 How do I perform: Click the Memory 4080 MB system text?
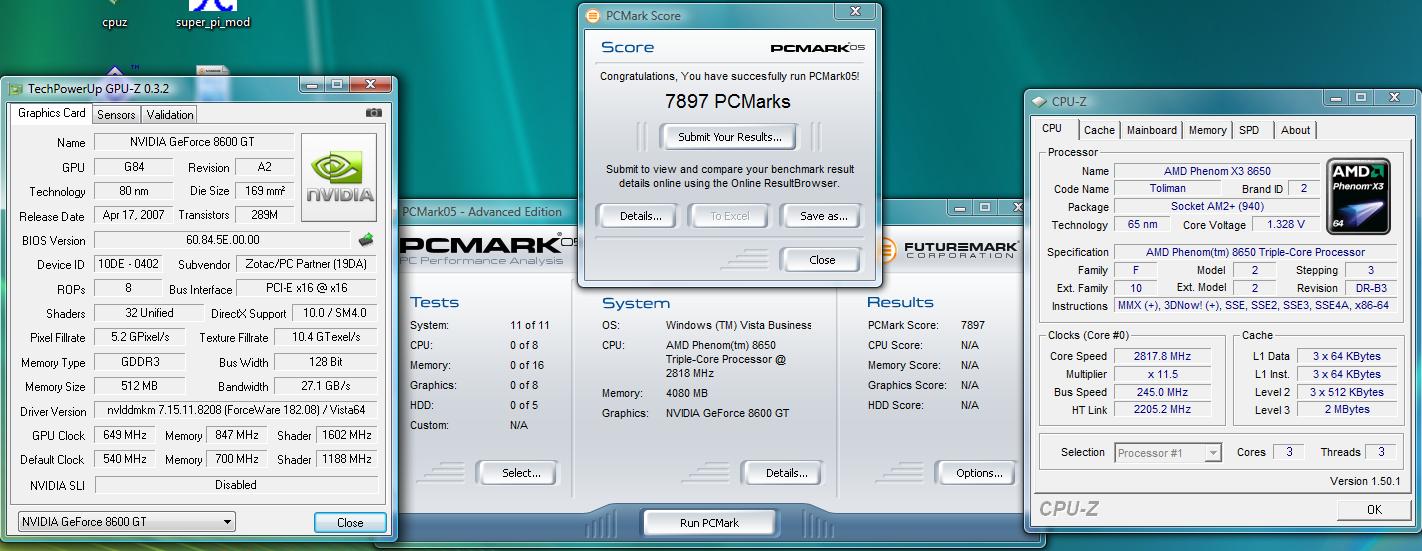pos(687,393)
